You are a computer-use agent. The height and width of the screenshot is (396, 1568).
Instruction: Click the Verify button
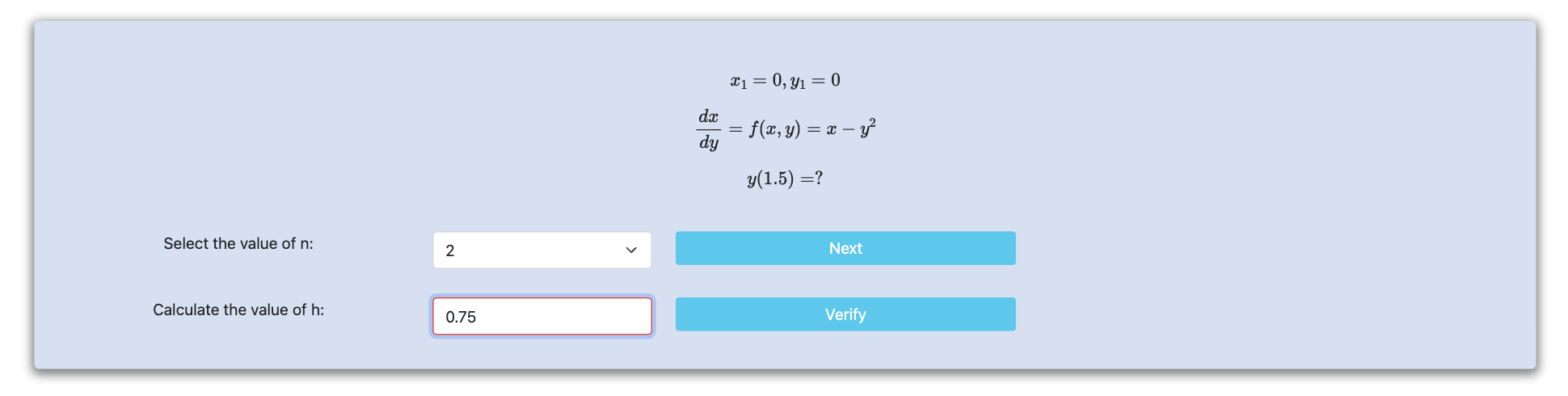coord(845,314)
